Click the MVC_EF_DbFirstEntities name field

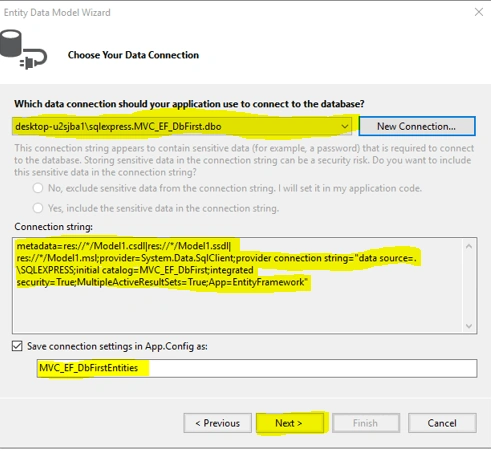(x=257, y=368)
